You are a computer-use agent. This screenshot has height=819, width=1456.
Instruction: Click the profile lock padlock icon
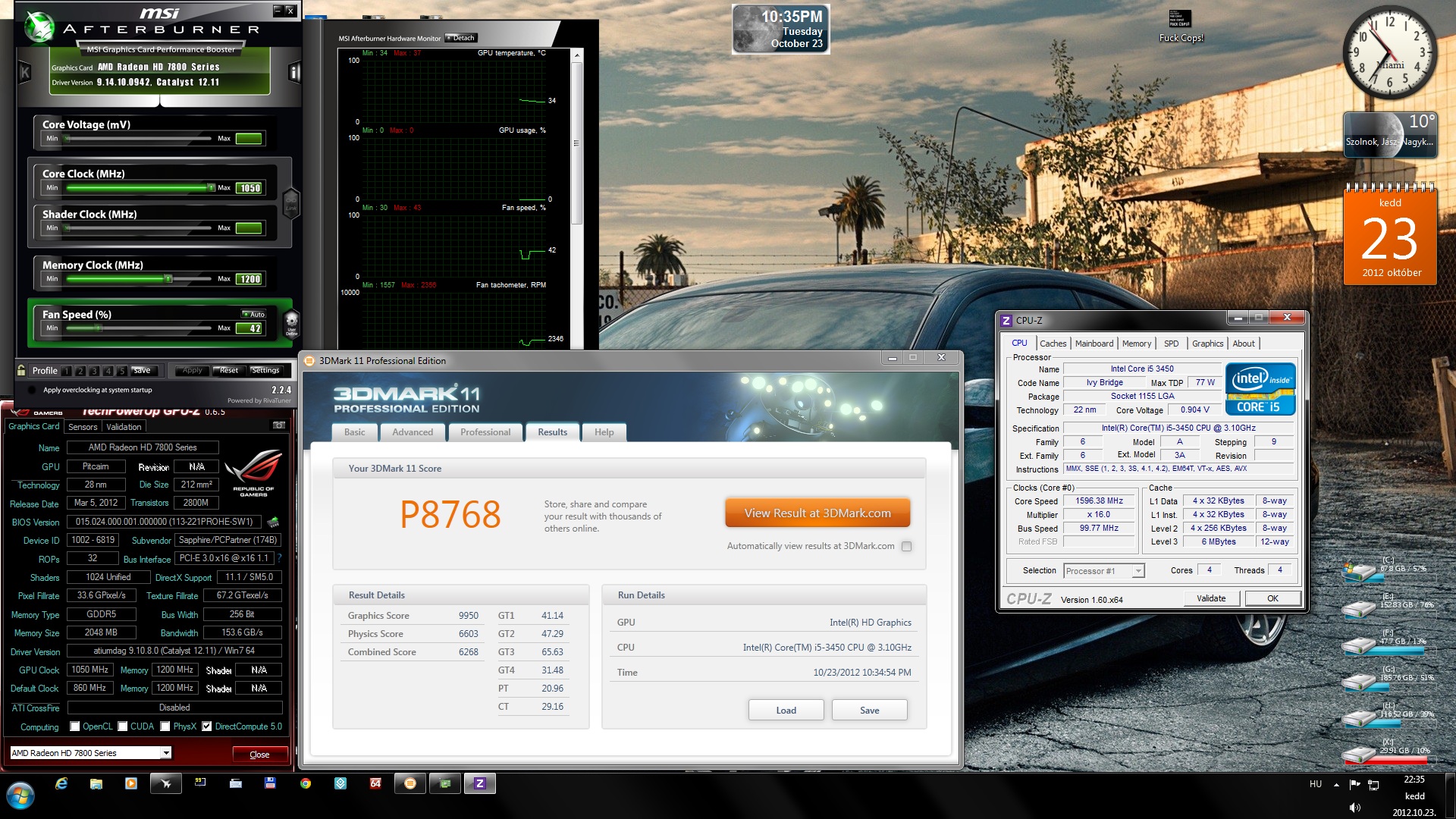tap(21, 370)
